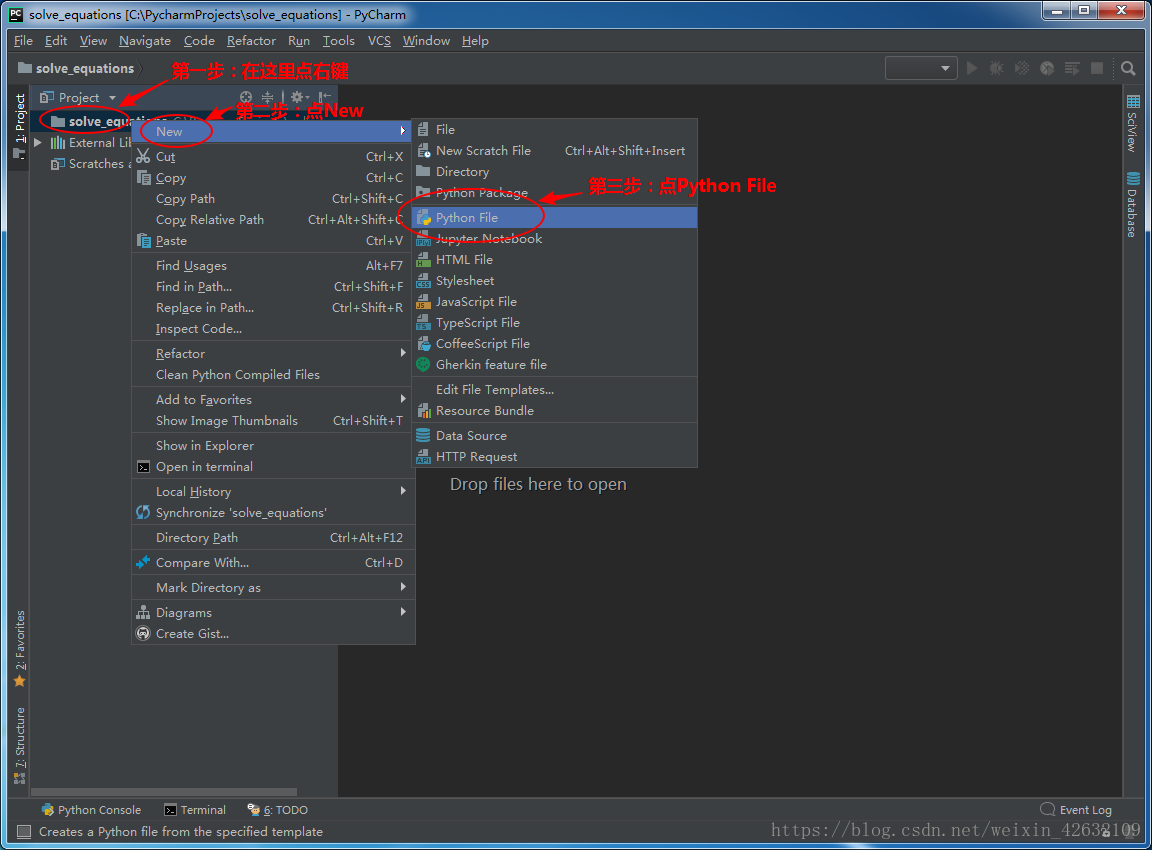Open the Project view dropdown arrow

tap(112, 98)
